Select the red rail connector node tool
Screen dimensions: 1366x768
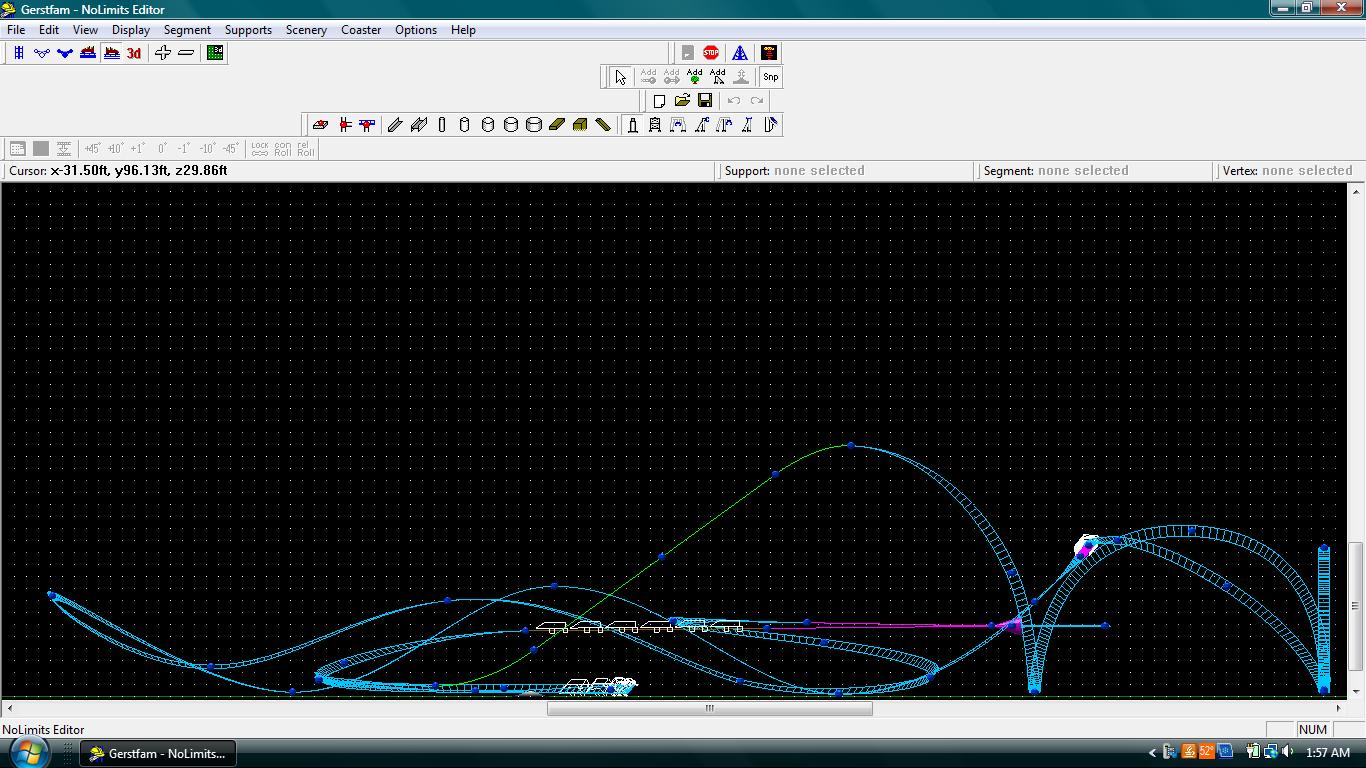click(x=344, y=125)
